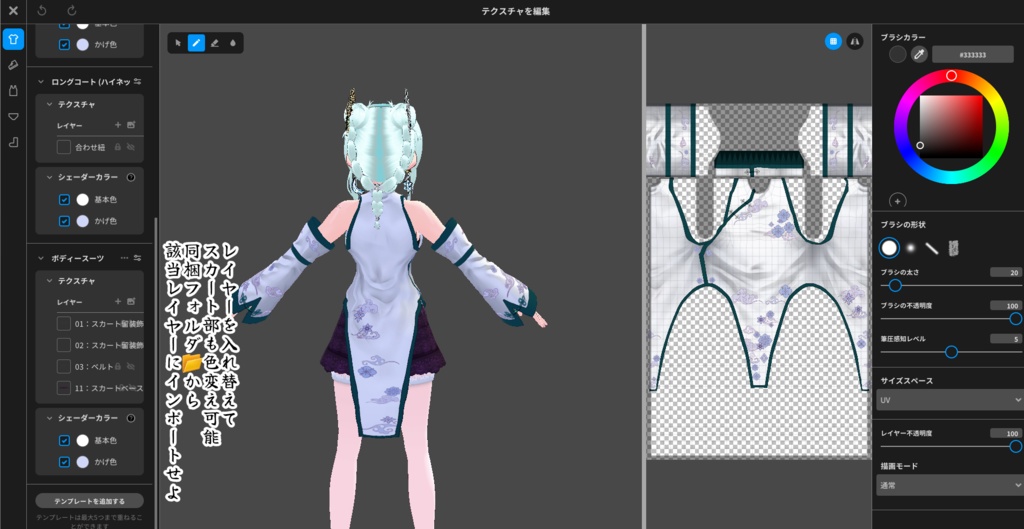Image resolution: width=1024 pixels, height=529 pixels.
Task: Select the diagonal line brush shape
Action: point(932,248)
